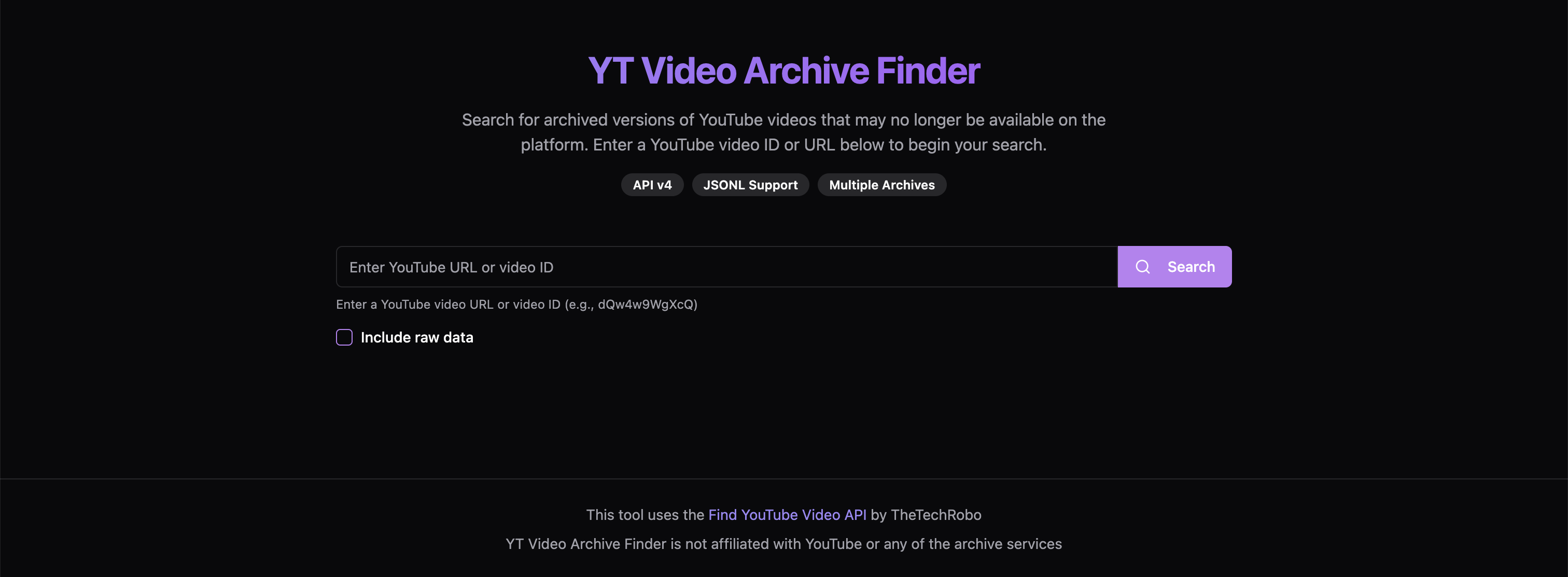Click the magnifying glass icon in Search button
The height and width of the screenshot is (577, 1568).
(x=1142, y=267)
